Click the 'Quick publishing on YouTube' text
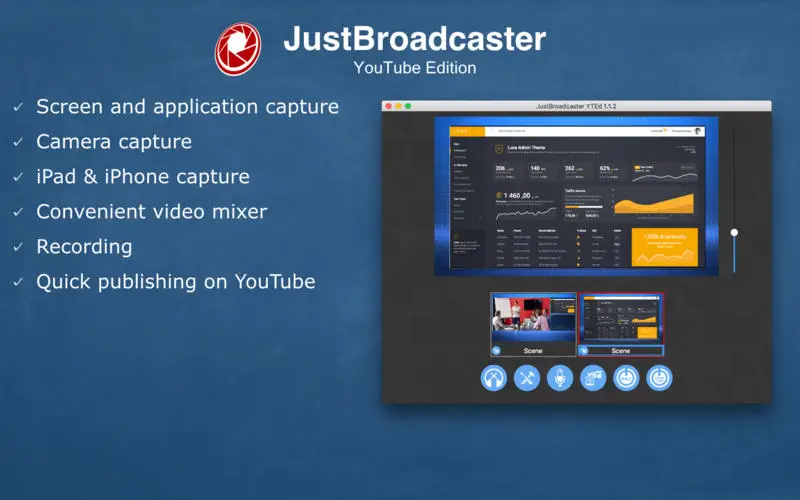The image size is (800, 500). click(176, 282)
